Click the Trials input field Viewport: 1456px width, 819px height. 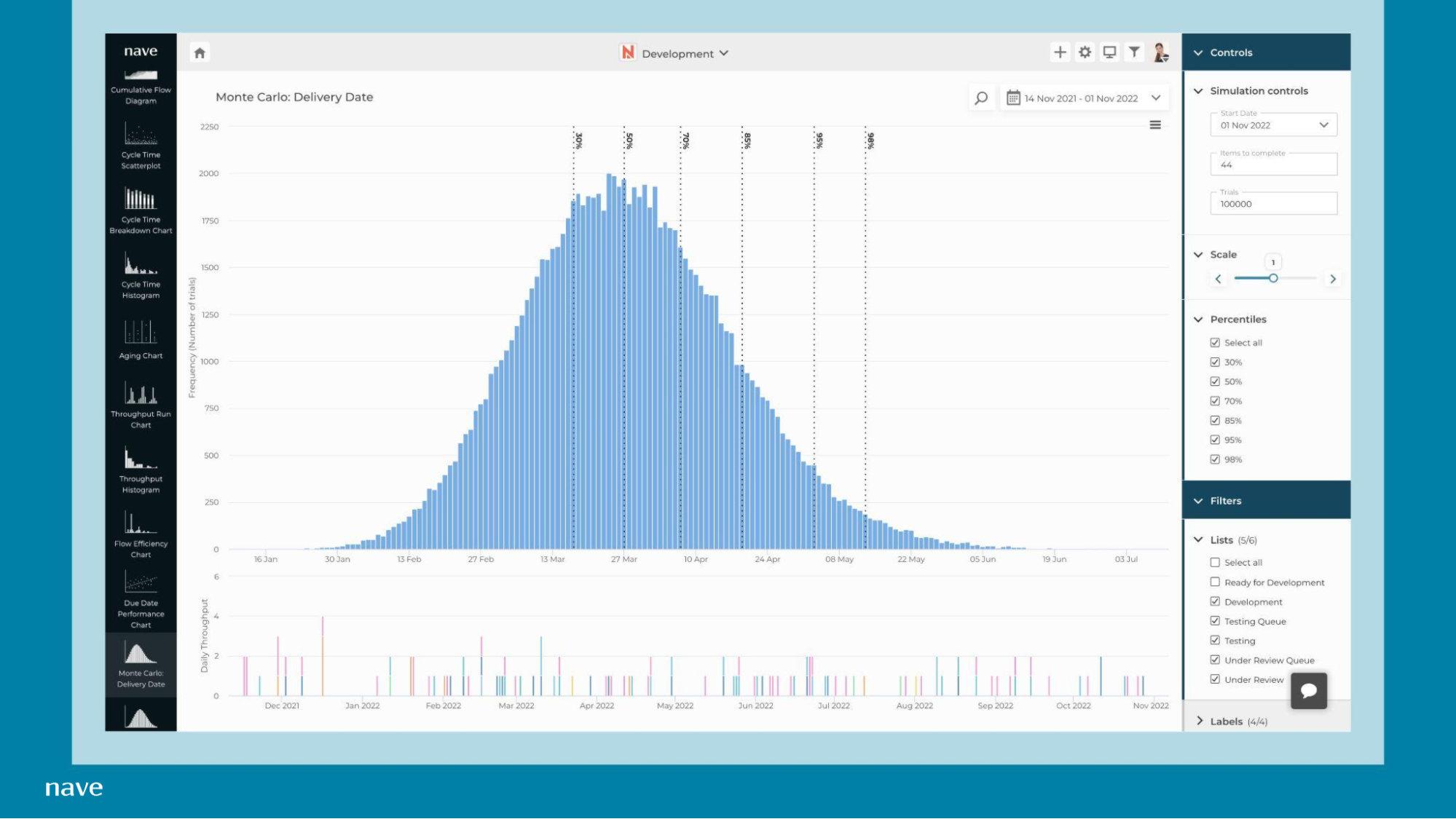point(1273,205)
